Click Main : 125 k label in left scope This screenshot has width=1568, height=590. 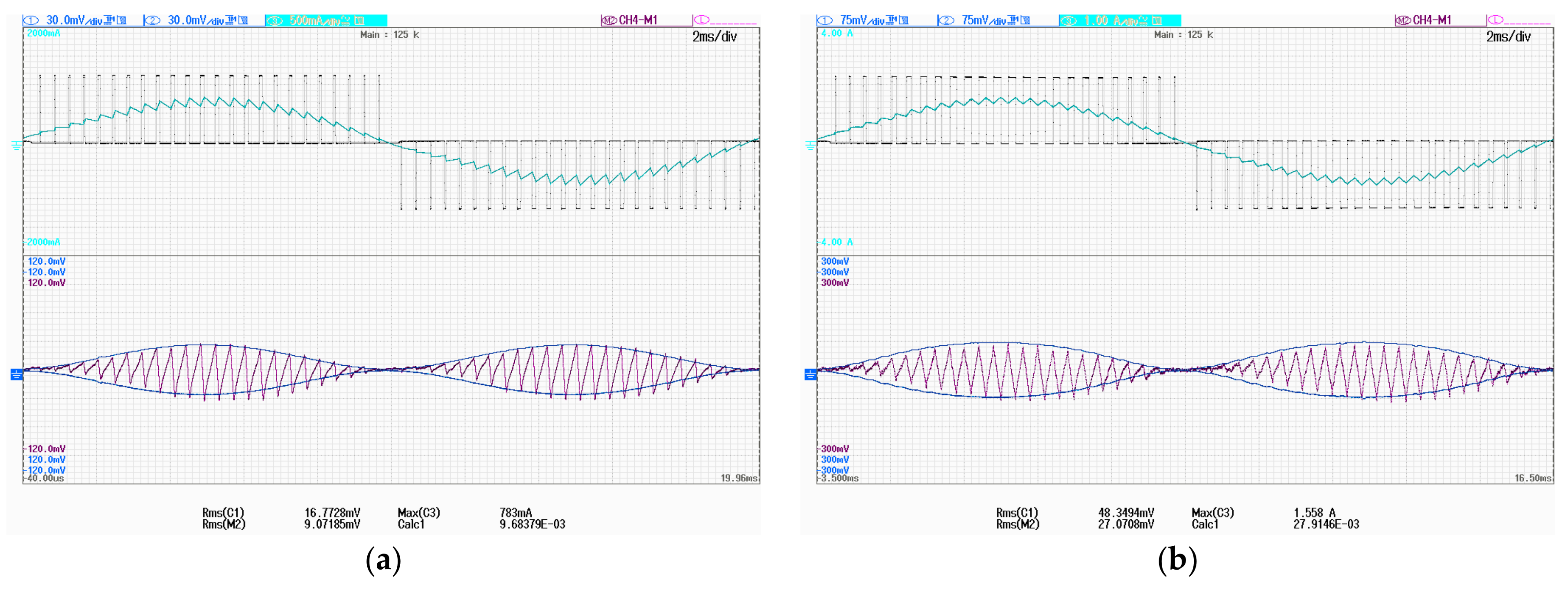pyautogui.click(x=389, y=35)
